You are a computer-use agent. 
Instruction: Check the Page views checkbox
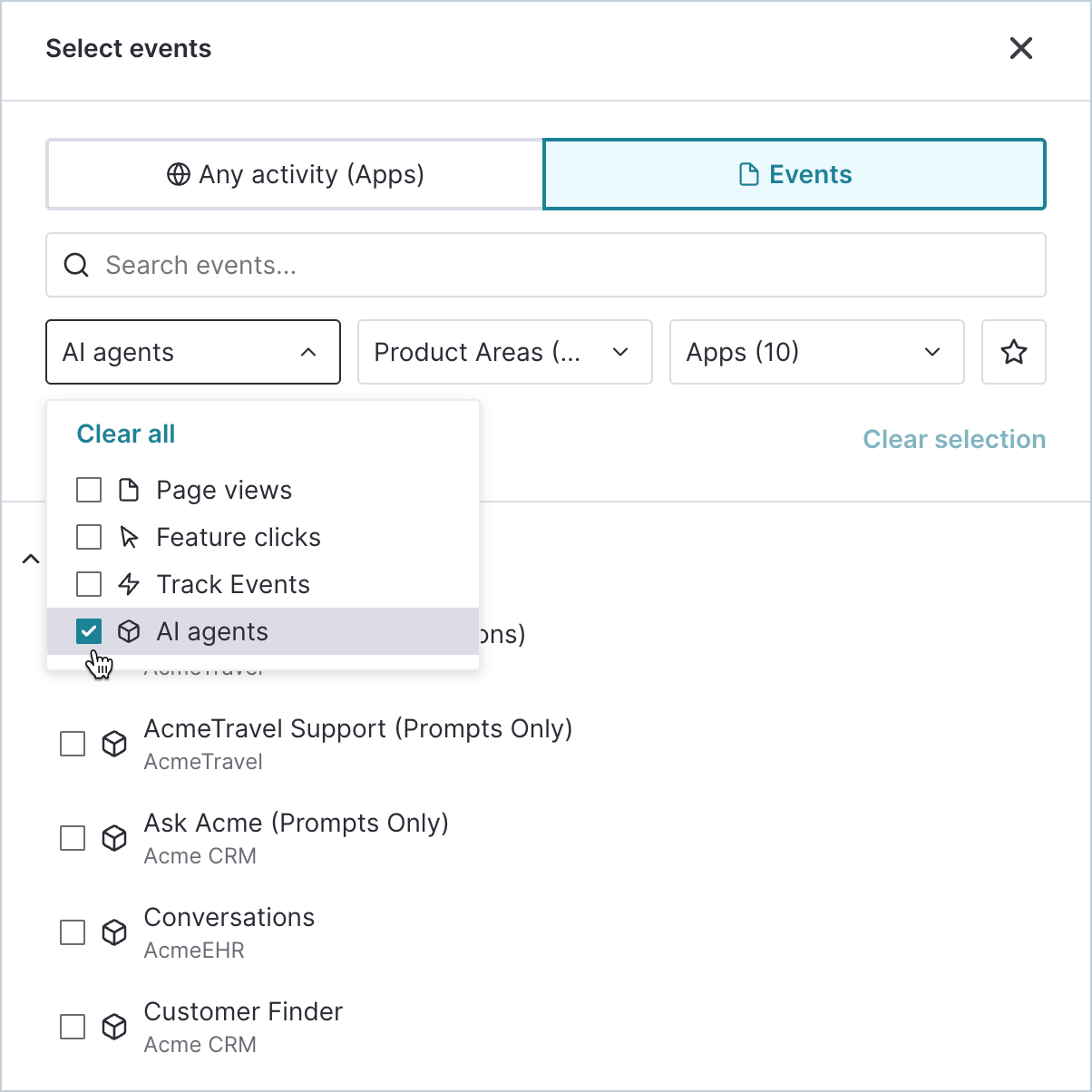pyautogui.click(x=89, y=490)
